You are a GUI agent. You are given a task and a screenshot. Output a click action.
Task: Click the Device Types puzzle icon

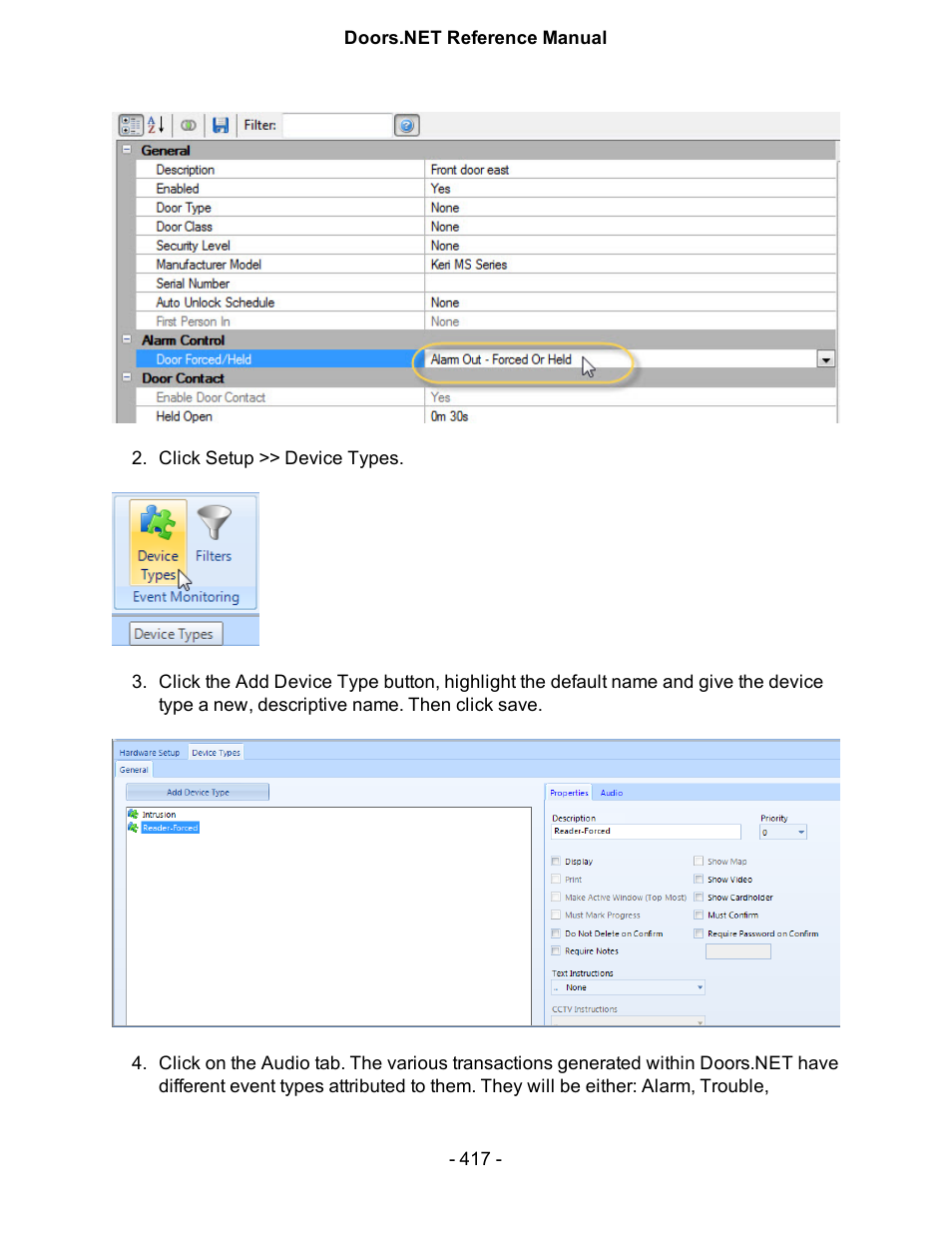click(158, 522)
